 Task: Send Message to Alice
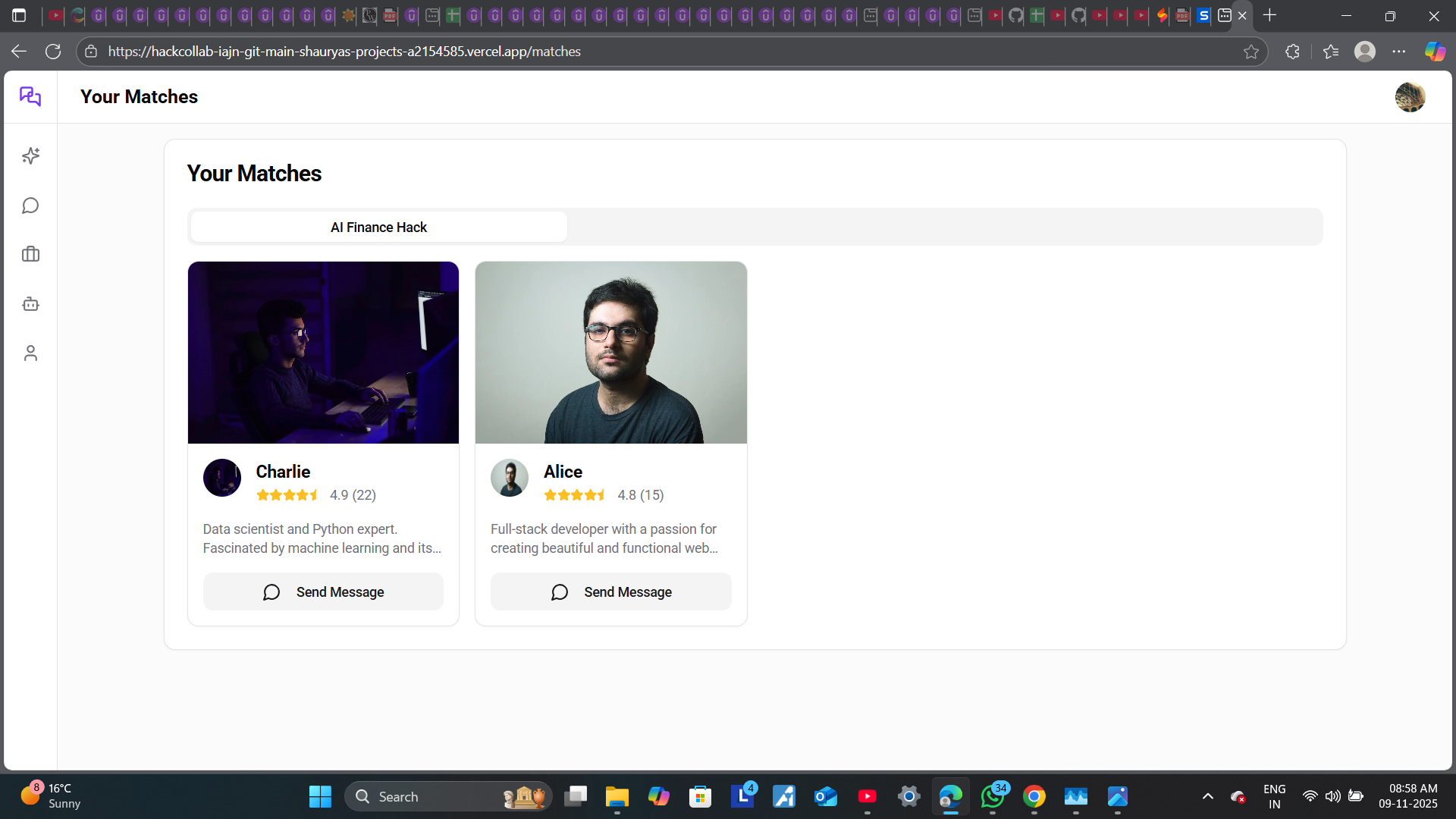(610, 591)
